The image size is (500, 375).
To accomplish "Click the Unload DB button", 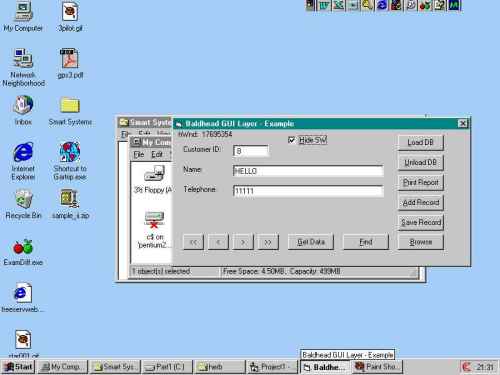I will click(420, 162).
